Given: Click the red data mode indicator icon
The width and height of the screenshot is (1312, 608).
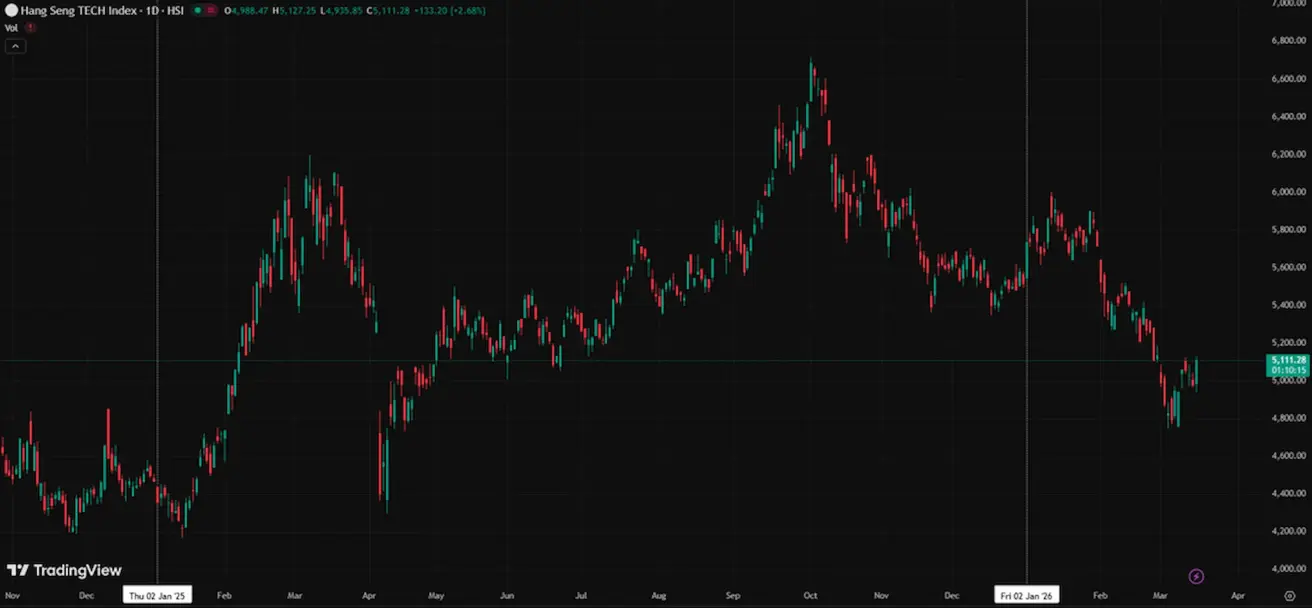Looking at the screenshot, I should 212,10.
